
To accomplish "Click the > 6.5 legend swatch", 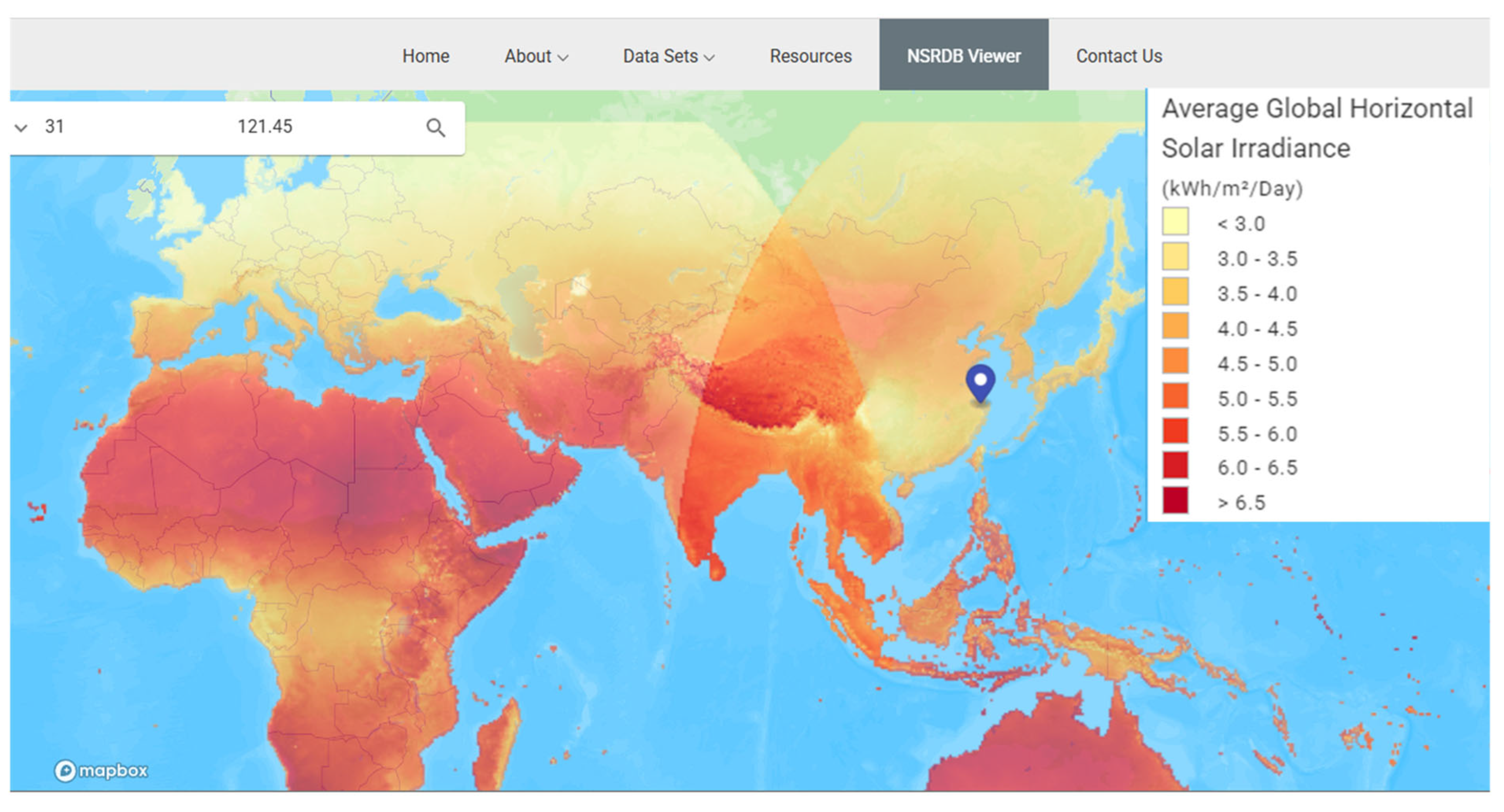I will [x=1175, y=501].
